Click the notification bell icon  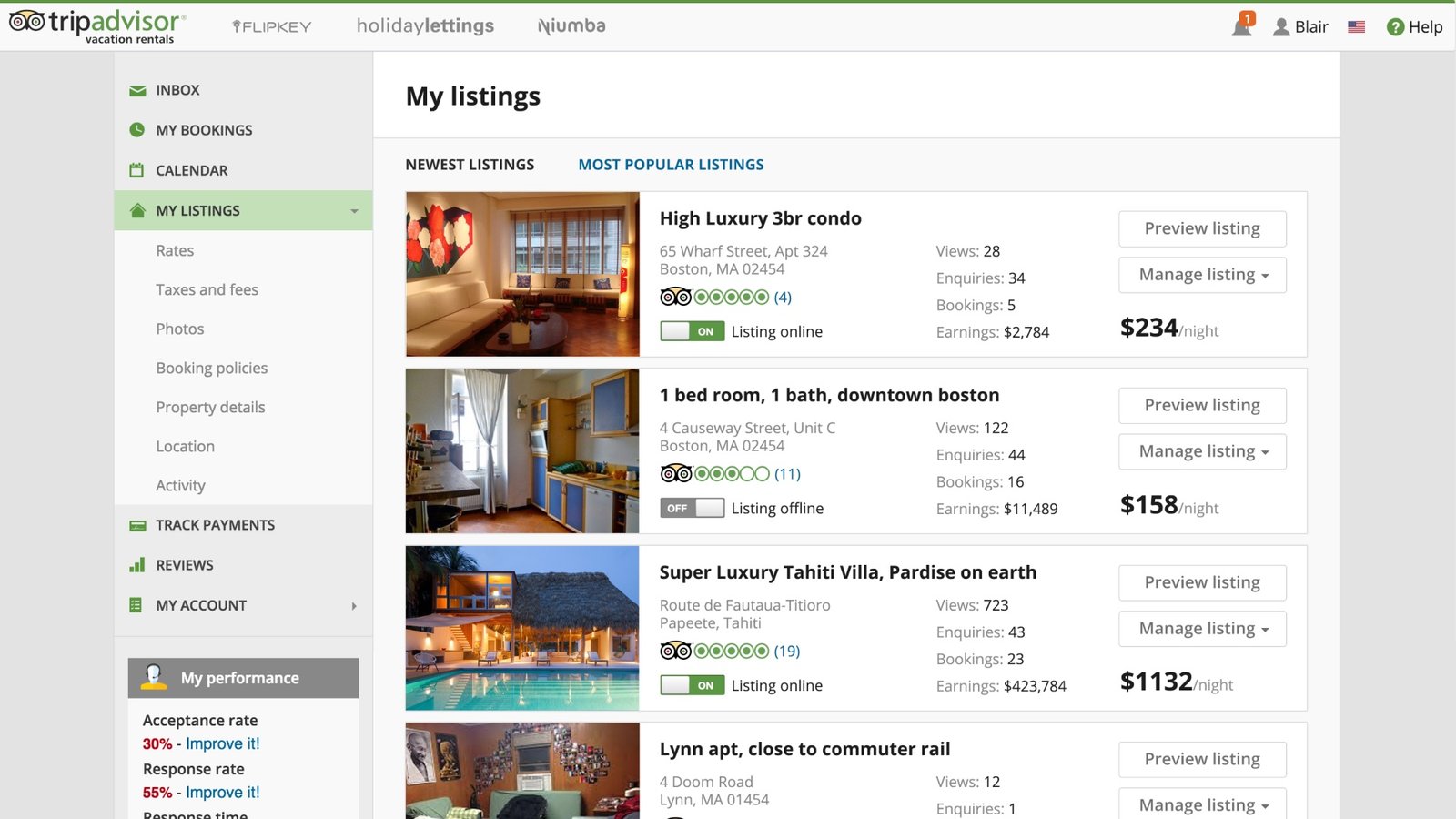coord(1241,26)
